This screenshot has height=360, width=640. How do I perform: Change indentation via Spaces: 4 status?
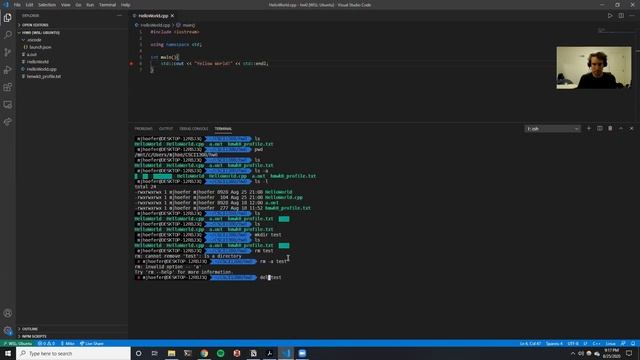[554, 344]
